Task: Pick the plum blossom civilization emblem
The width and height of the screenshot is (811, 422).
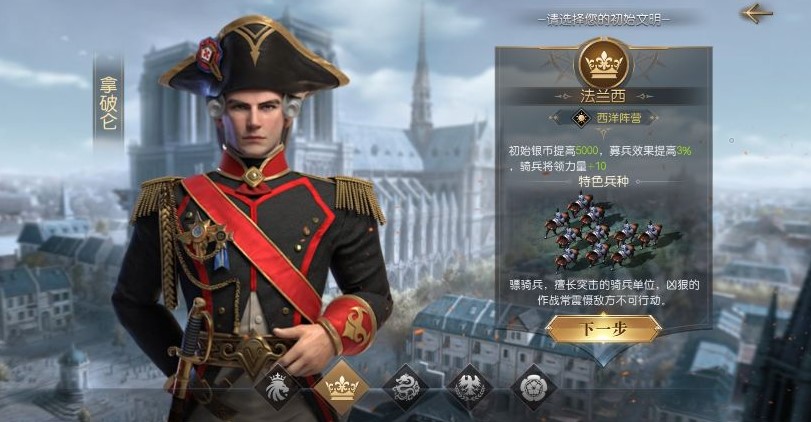Action: 534,387
